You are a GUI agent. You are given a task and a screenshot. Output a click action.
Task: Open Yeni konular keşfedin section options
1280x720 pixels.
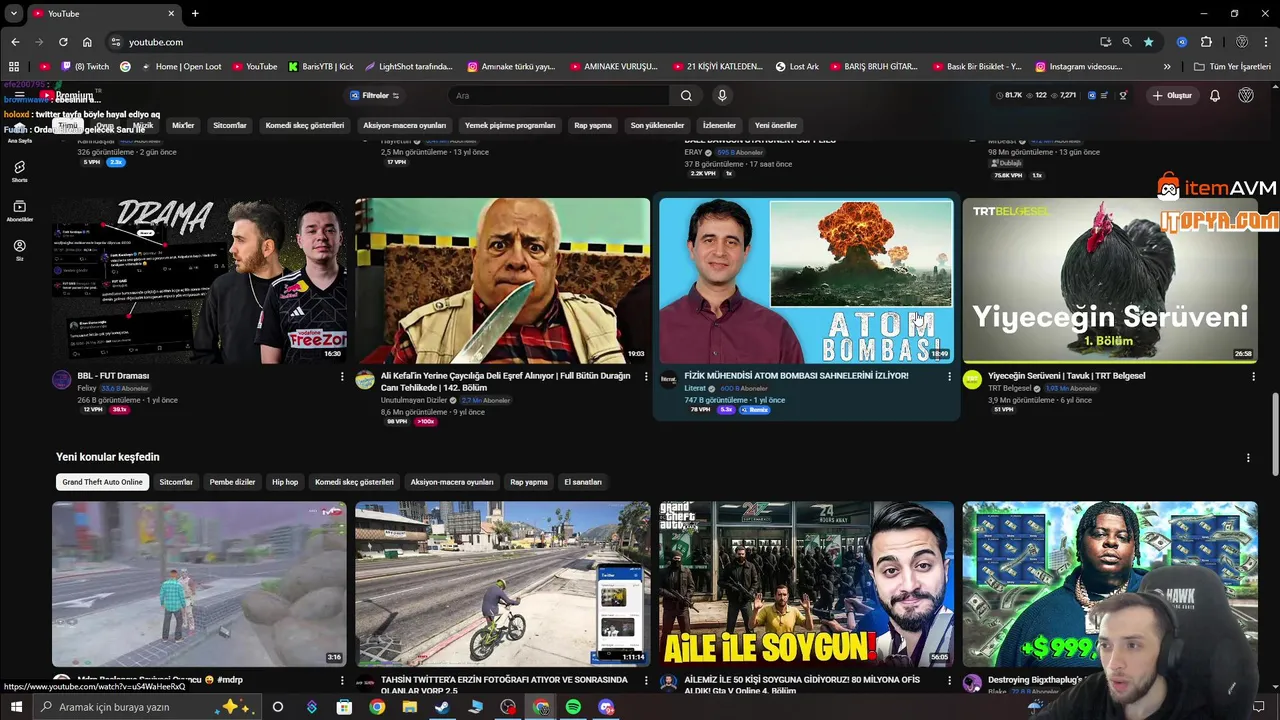click(1248, 458)
